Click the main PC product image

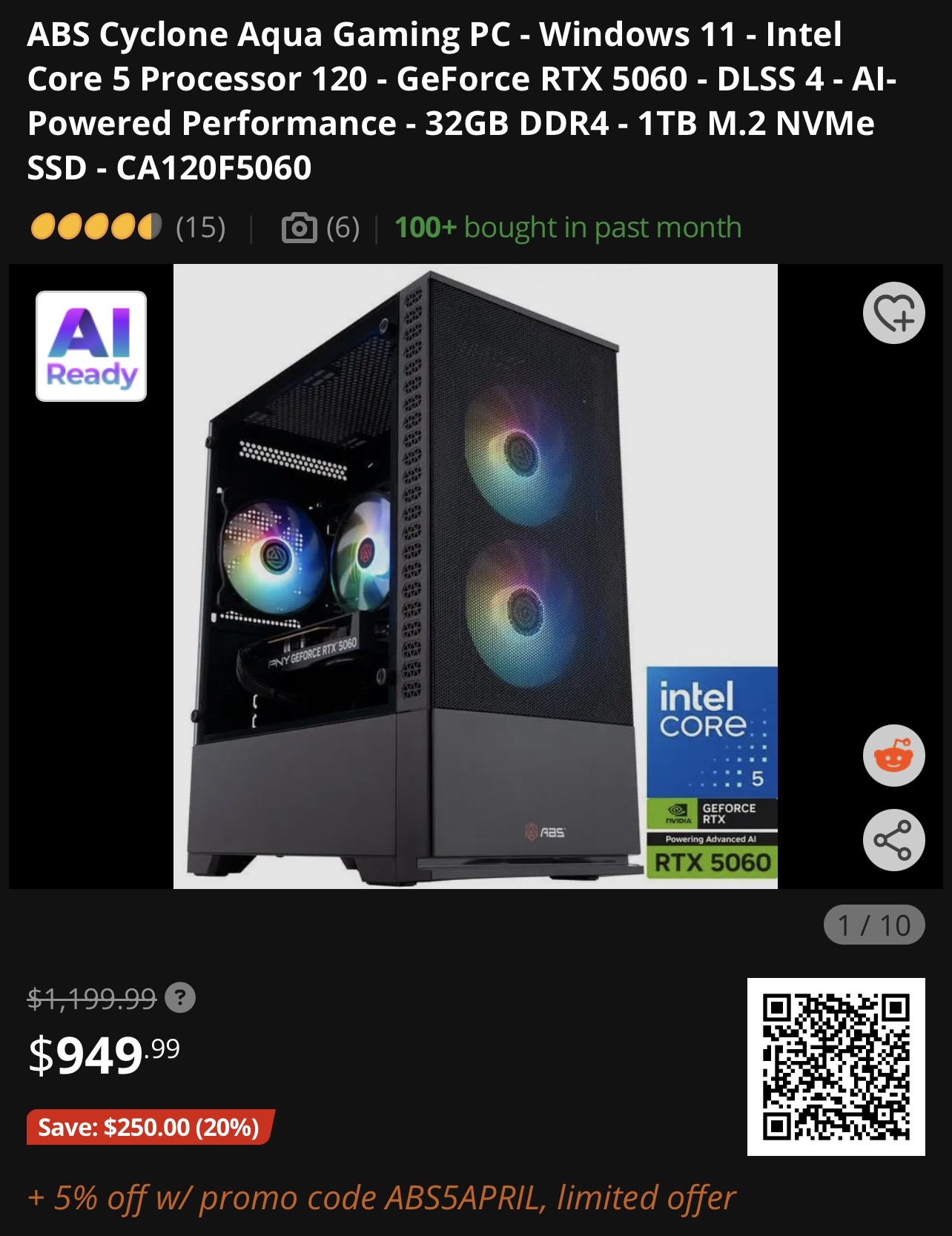coord(475,576)
